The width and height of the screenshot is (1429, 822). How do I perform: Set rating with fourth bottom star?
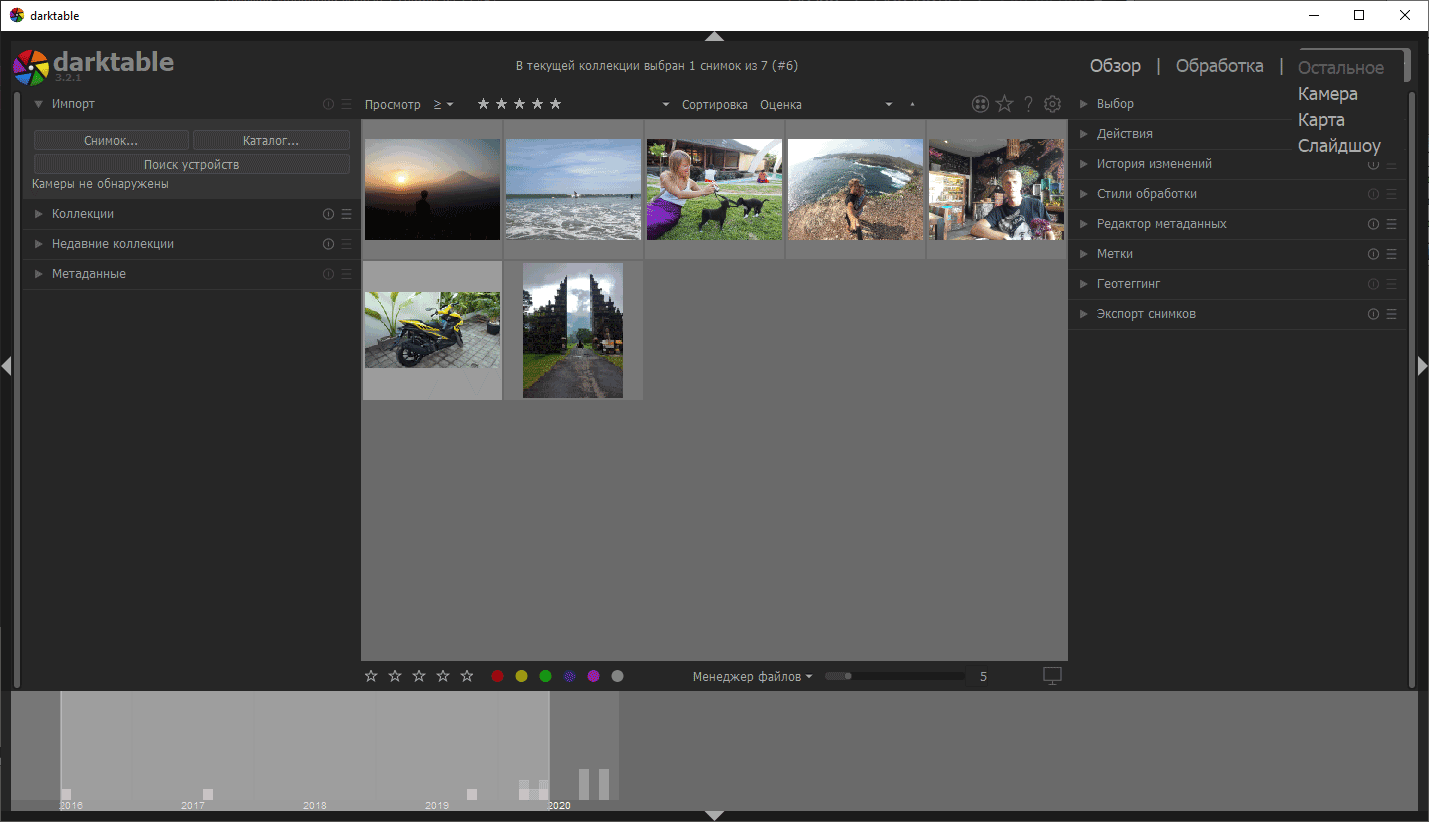tap(444, 676)
